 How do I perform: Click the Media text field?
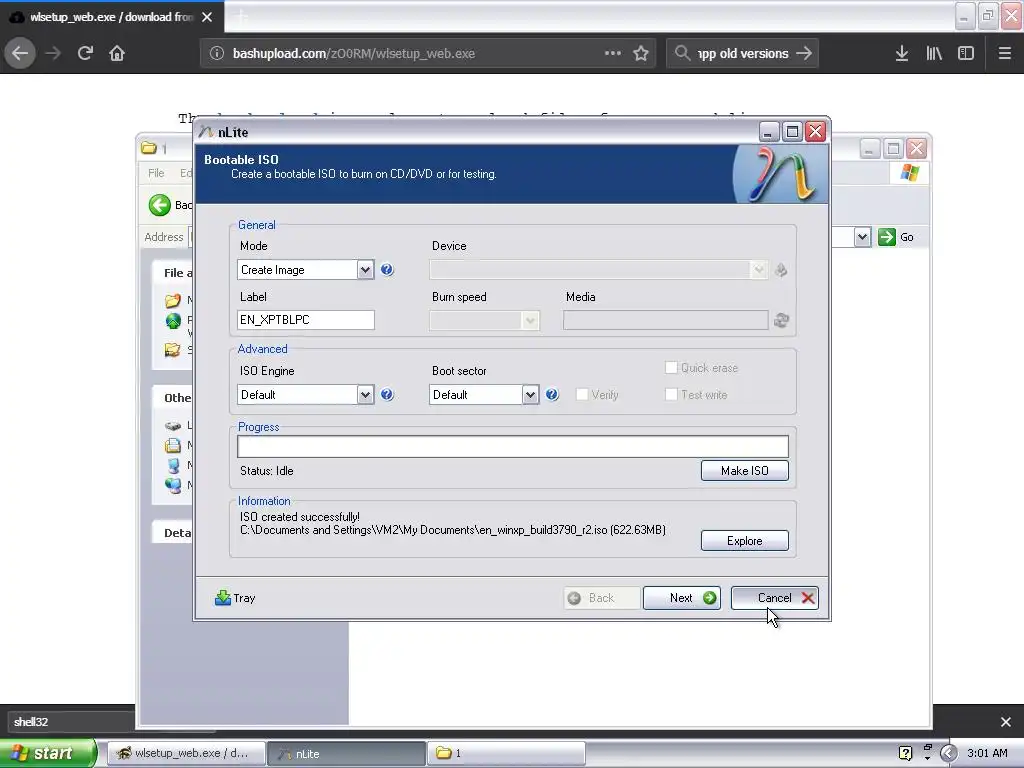(x=665, y=320)
